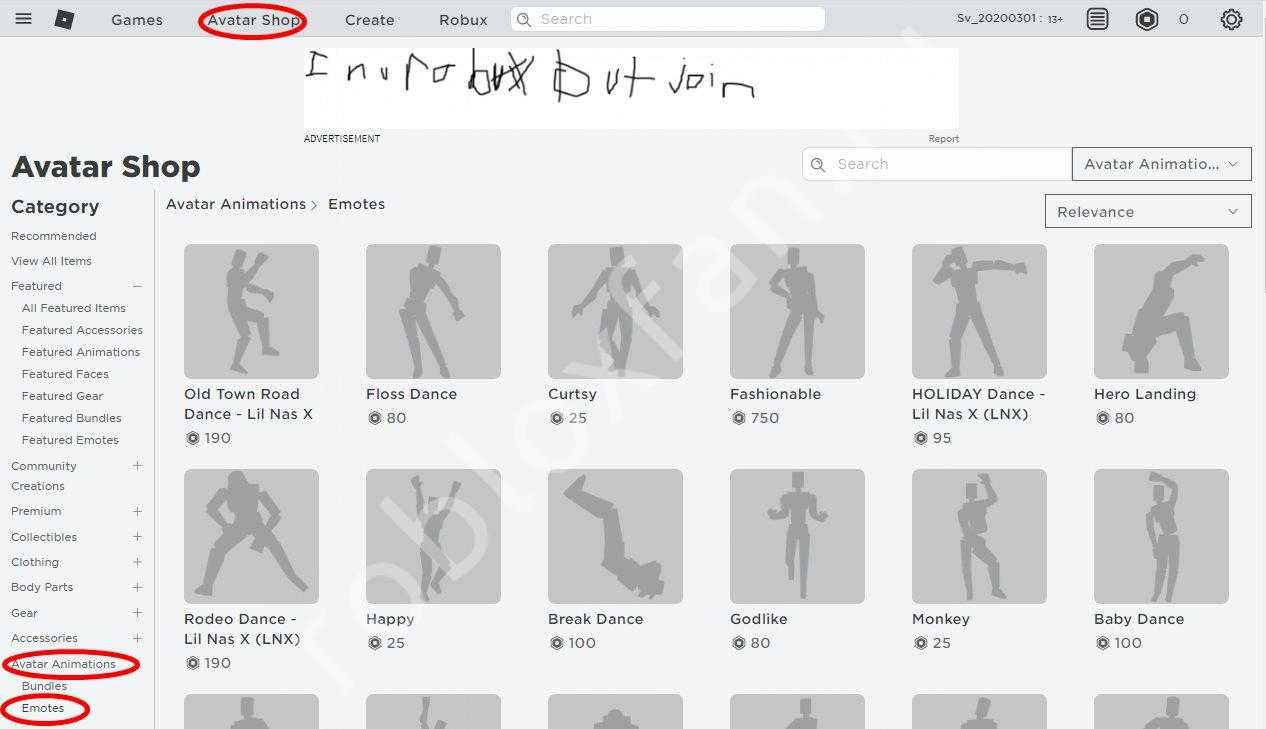The width and height of the screenshot is (1266, 729).
Task: Open the Curtsy emote thumbnail
Action: [615, 311]
